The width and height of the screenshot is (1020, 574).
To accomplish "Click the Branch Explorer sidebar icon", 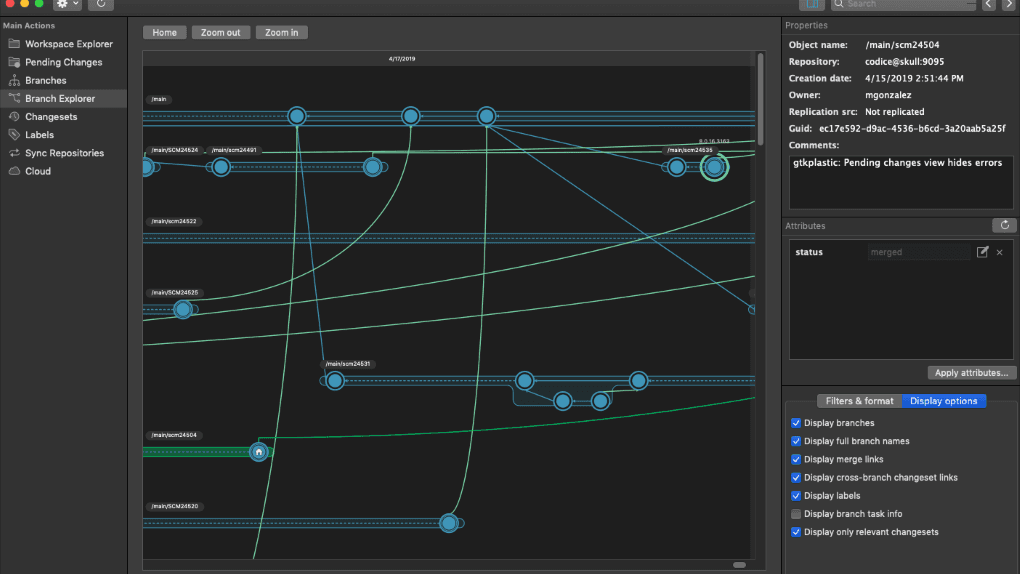I will [14, 98].
